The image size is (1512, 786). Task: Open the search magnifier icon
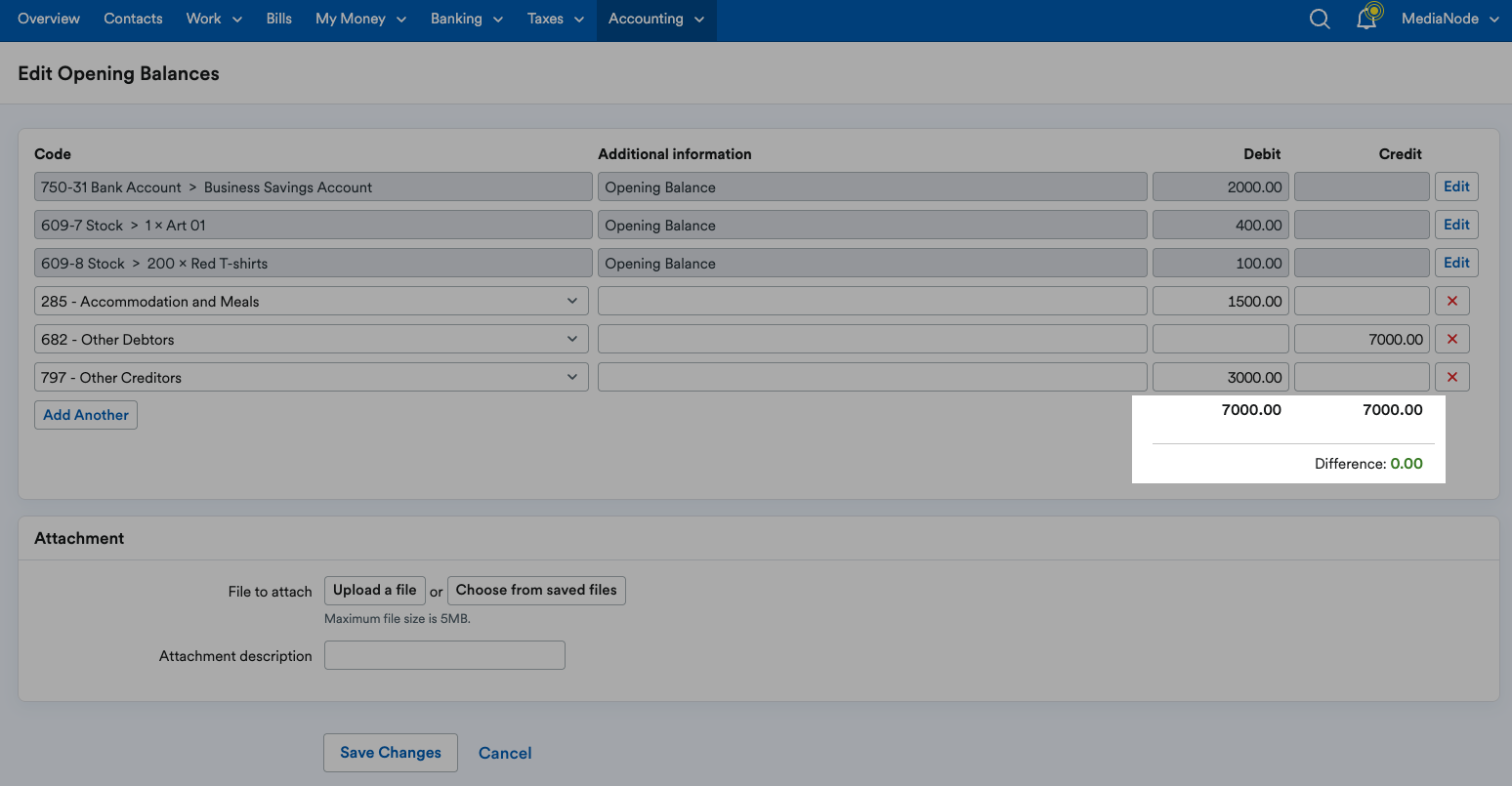[1320, 20]
